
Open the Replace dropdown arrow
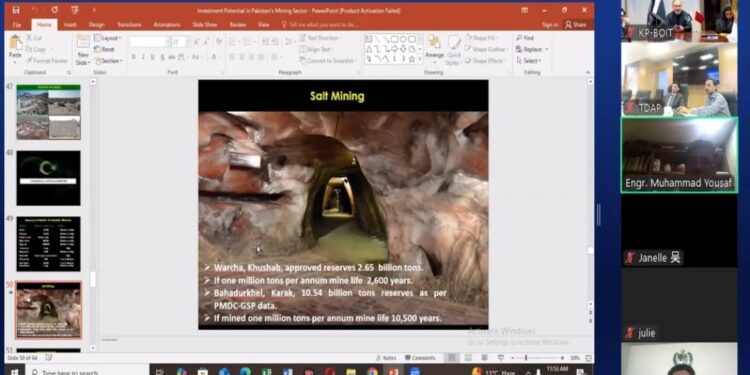coord(547,49)
